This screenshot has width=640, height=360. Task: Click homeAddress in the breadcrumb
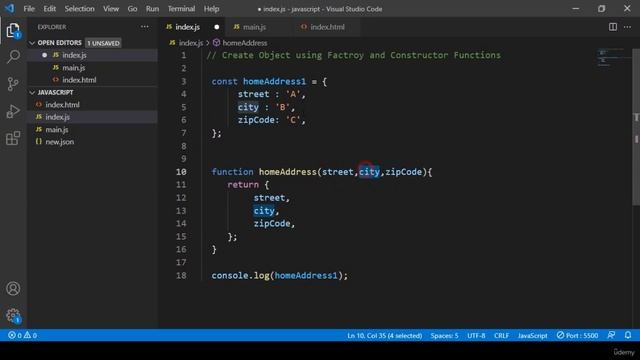point(244,42)
